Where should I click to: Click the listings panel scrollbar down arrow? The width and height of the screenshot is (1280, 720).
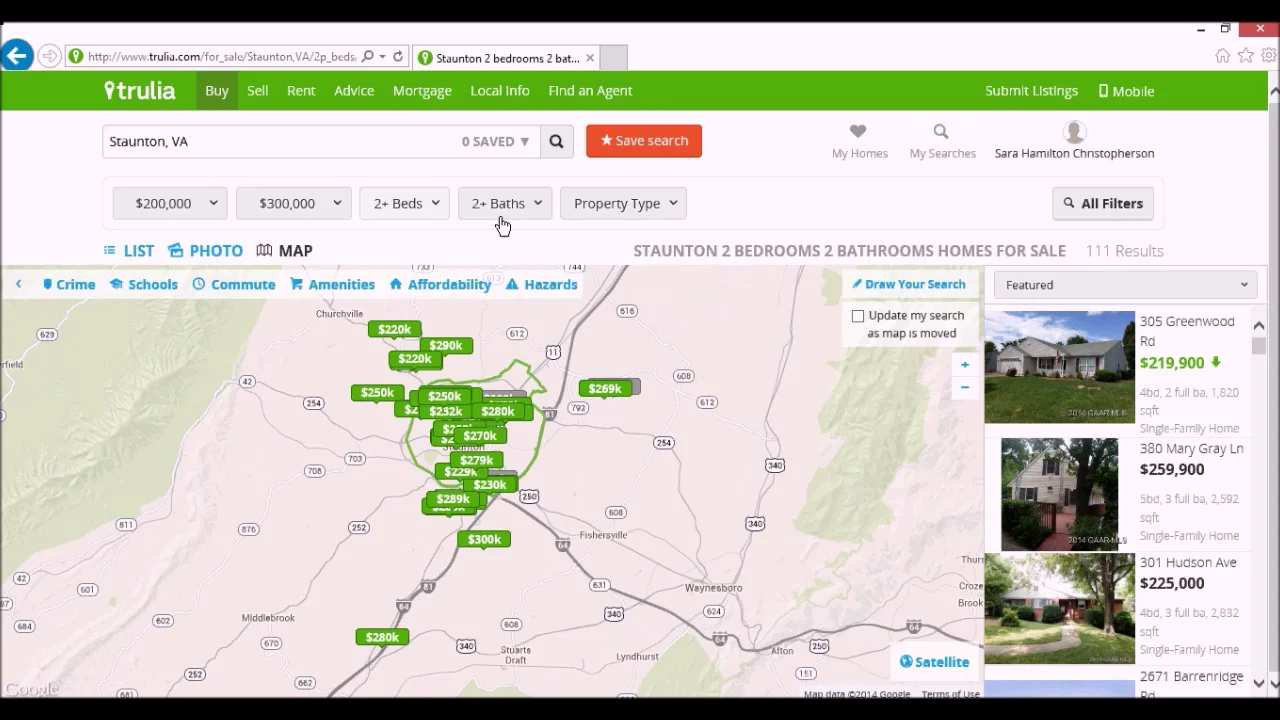[x=1259, y=683]
